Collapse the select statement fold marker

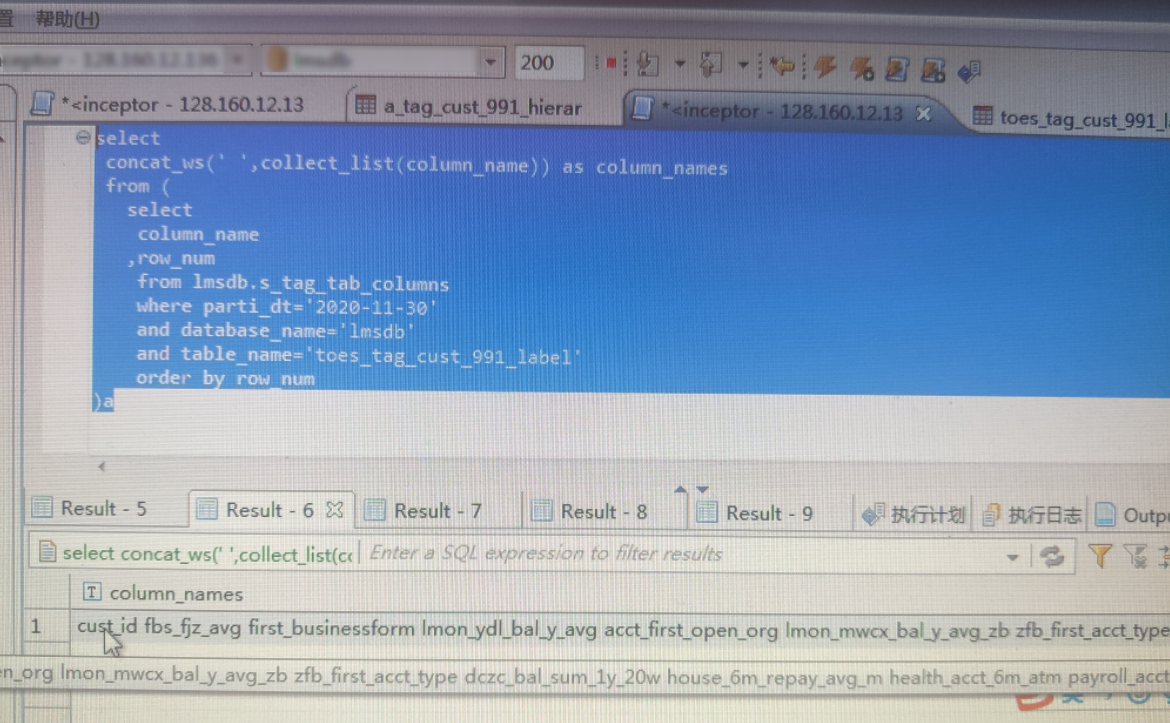point(83,138)
